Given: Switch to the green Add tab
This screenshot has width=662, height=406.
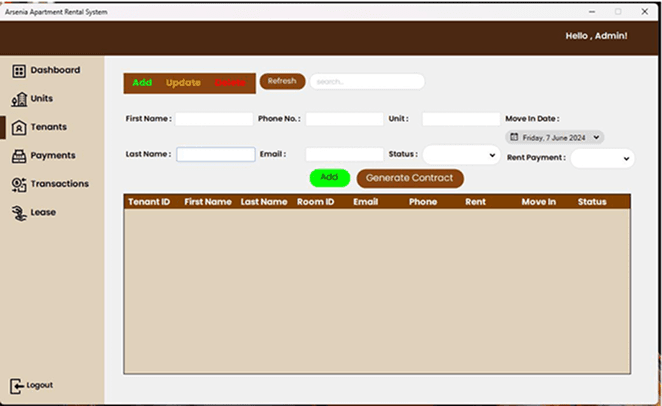Looking at the screenshot, I should [142, 83].
